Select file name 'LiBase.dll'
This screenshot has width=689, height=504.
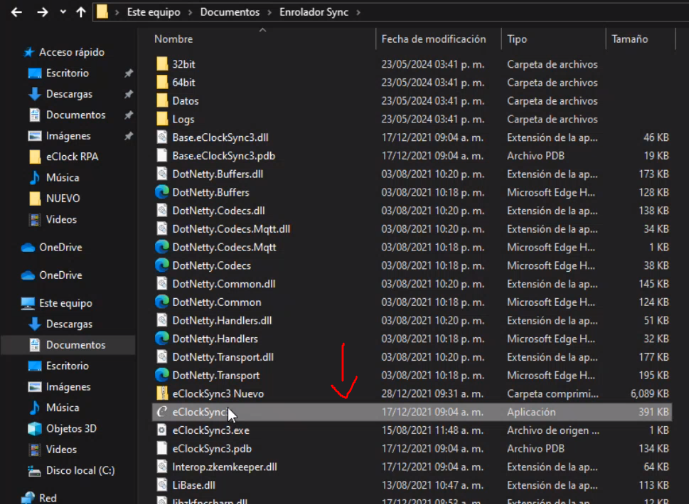[x=194, y=486]
